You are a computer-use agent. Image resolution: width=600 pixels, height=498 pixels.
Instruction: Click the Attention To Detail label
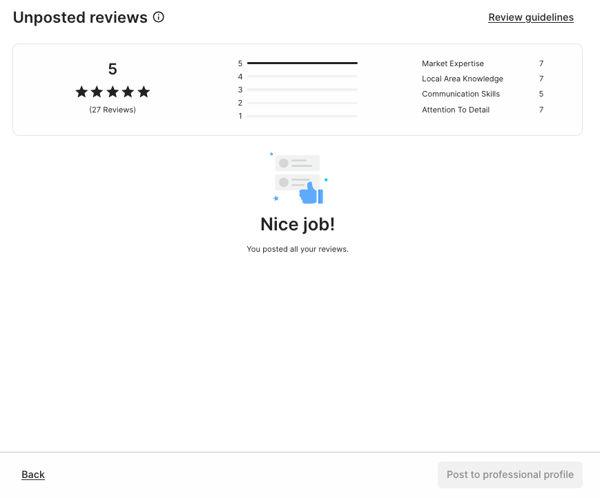[x=455, y=110]
